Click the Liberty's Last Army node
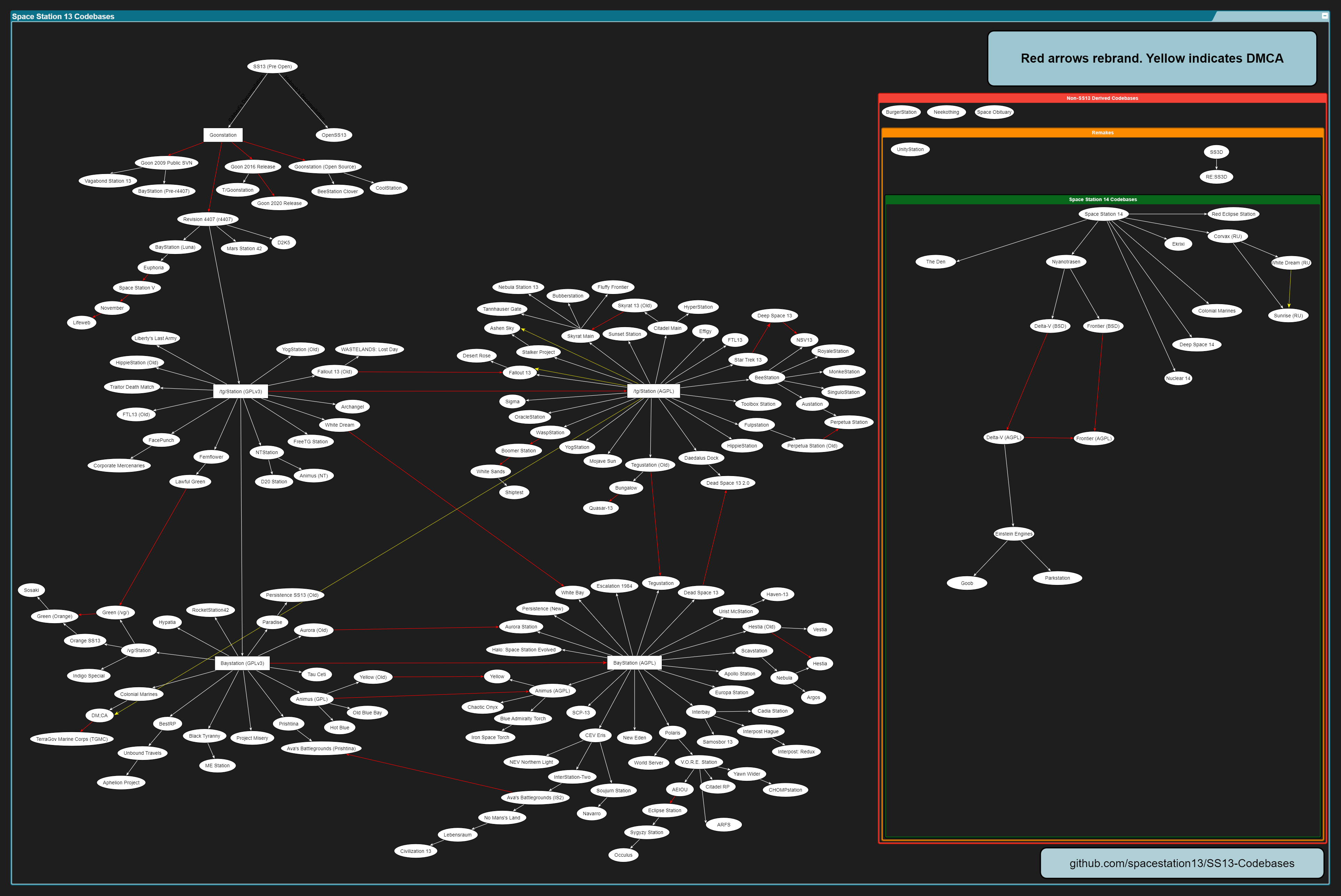 (x=156, y=338)
